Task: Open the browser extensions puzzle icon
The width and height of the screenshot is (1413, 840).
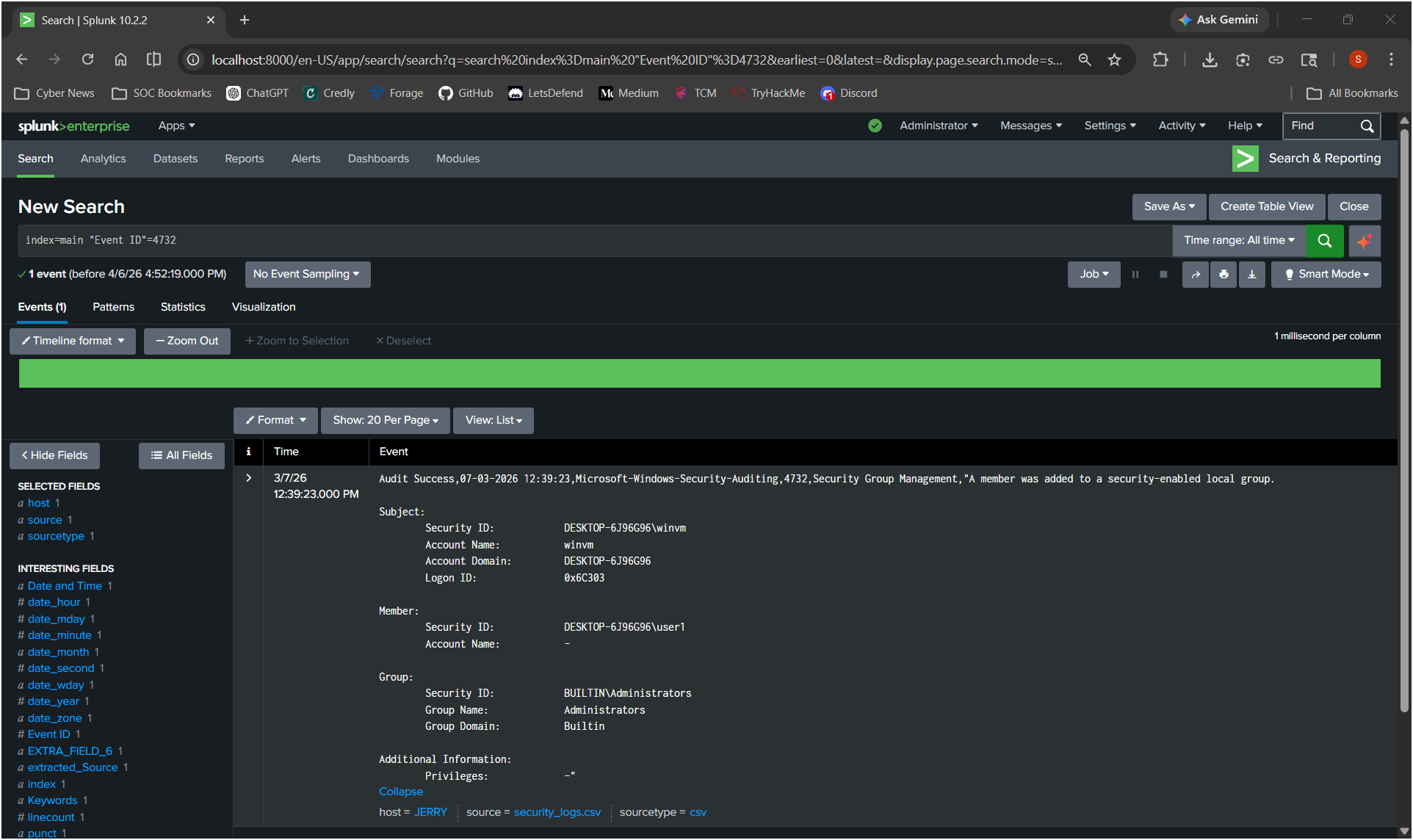Action: tap(1160, 59)
